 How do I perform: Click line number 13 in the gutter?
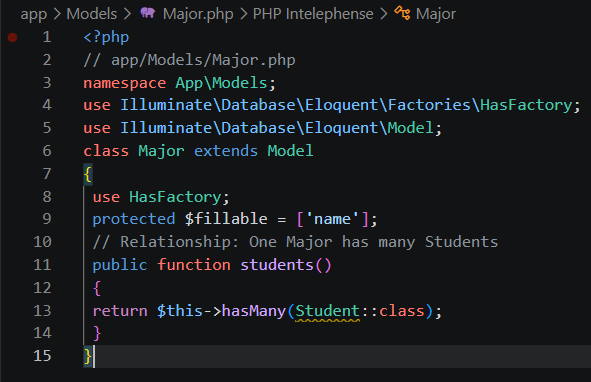pos(42,310)
